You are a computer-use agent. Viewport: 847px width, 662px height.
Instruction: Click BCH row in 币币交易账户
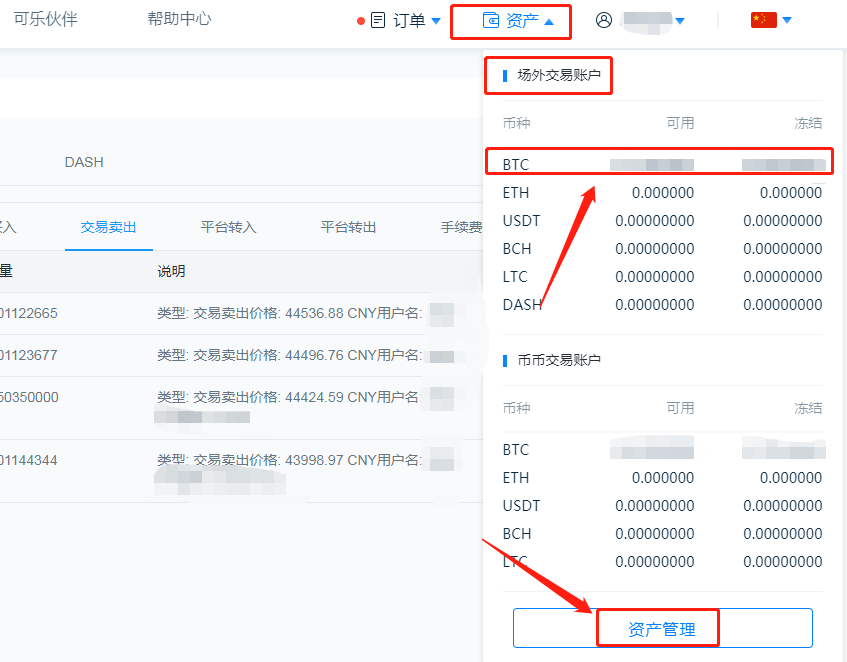click(x=662, y=534)
